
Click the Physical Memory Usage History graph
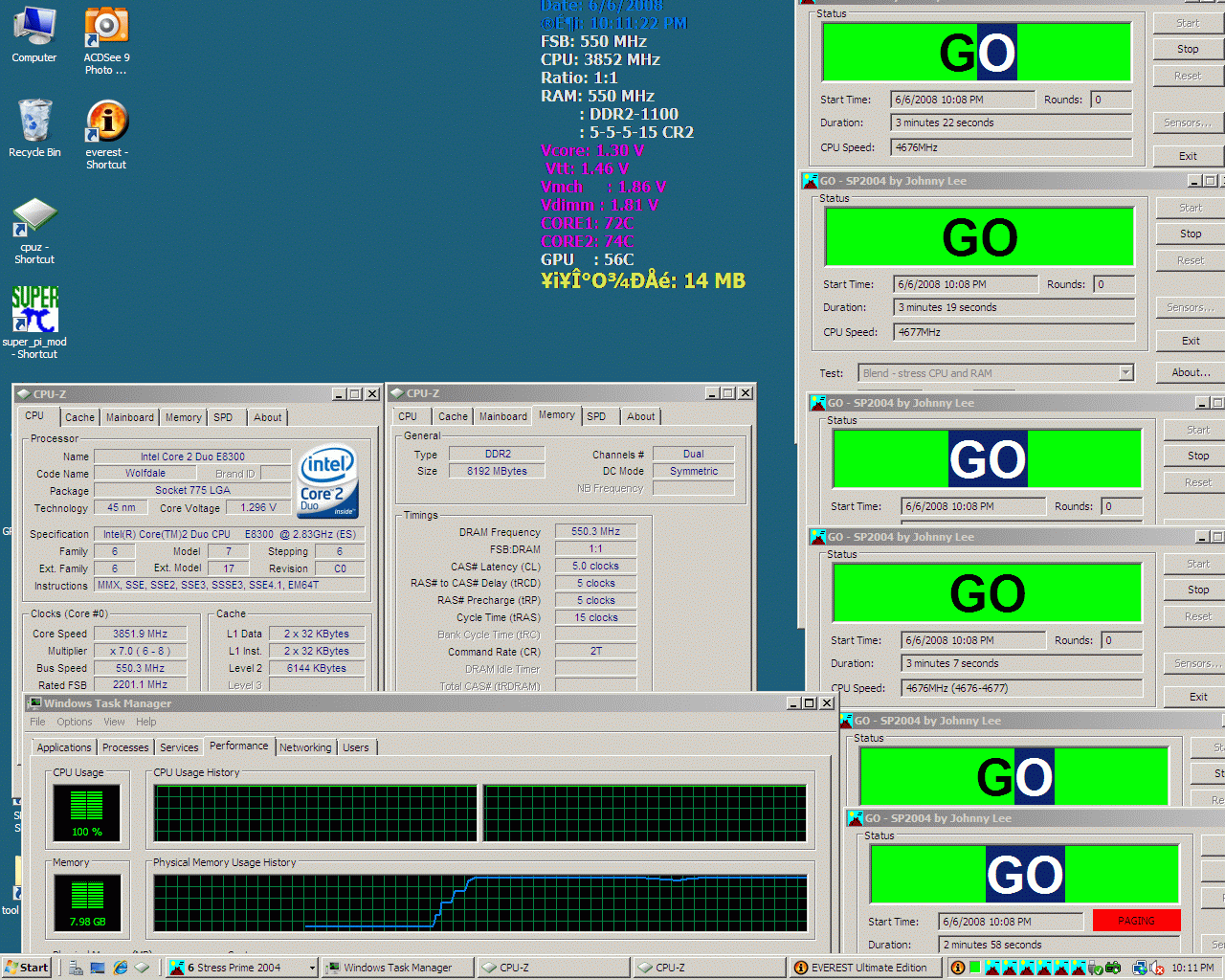click(479, 902)
